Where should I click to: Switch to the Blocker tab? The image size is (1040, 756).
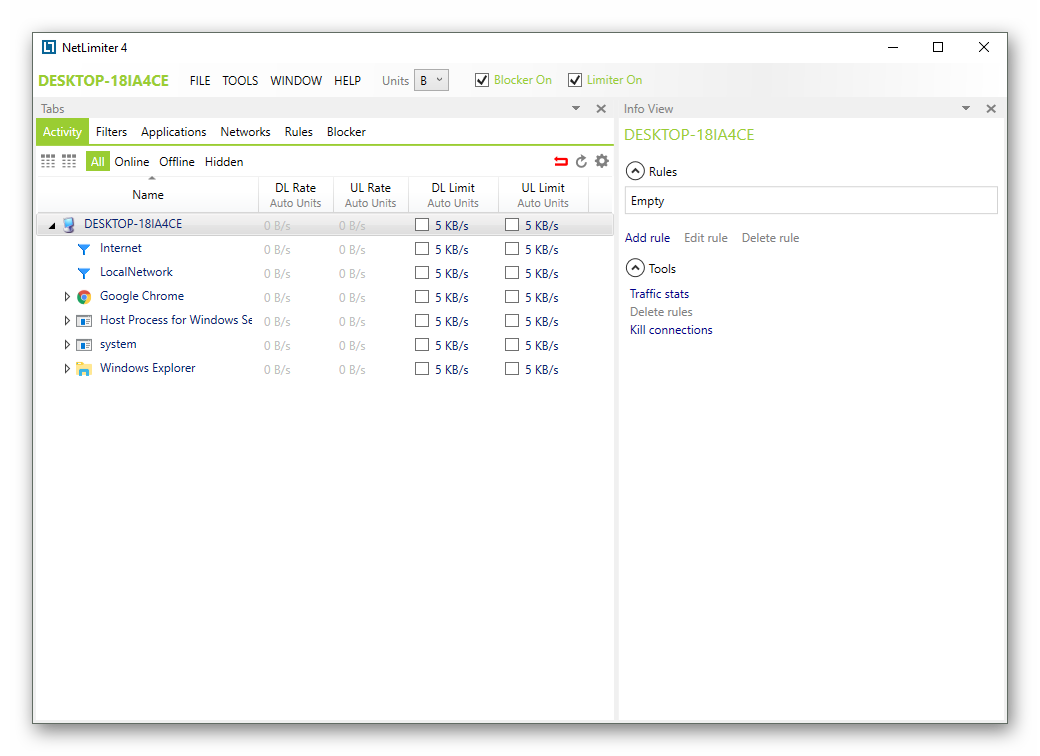[x=346, y=132]
